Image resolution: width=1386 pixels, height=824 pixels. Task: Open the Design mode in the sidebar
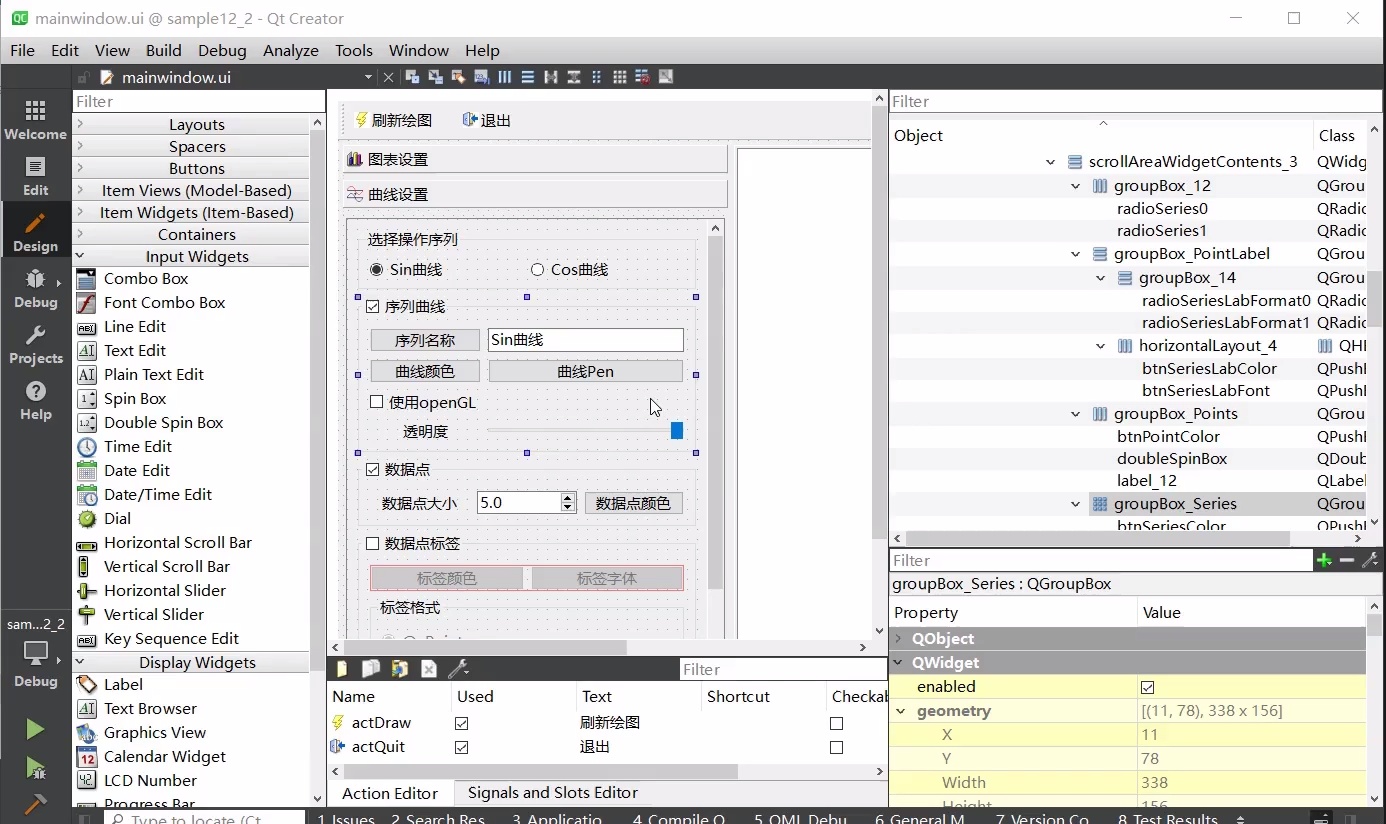coord(35,229)
